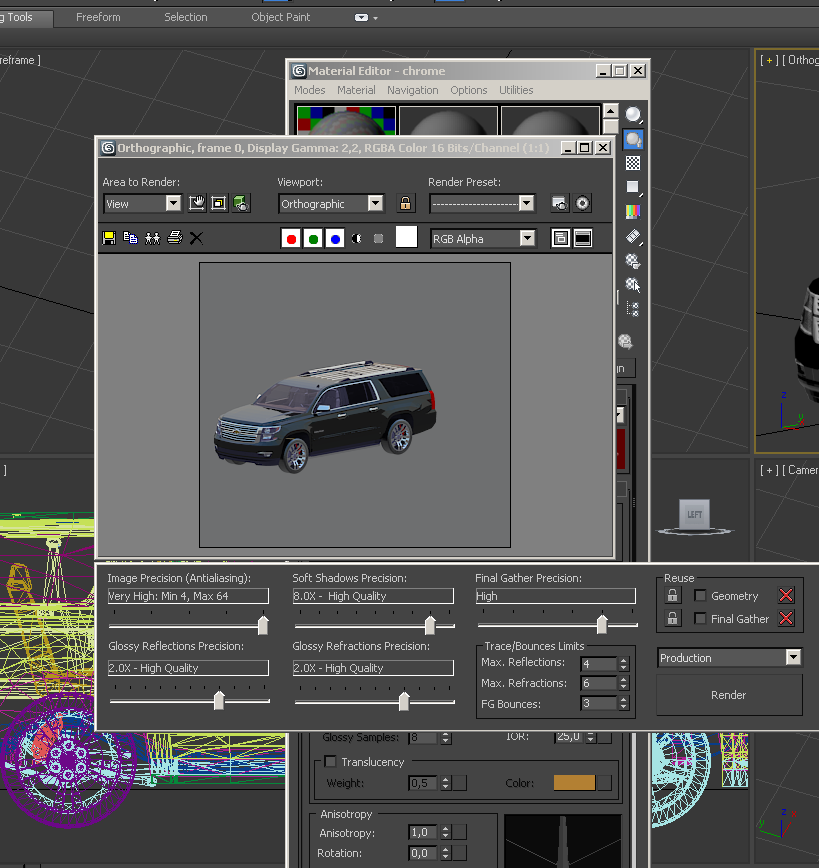Switch to the Object Paint ribbon tab

pos(281,17)
